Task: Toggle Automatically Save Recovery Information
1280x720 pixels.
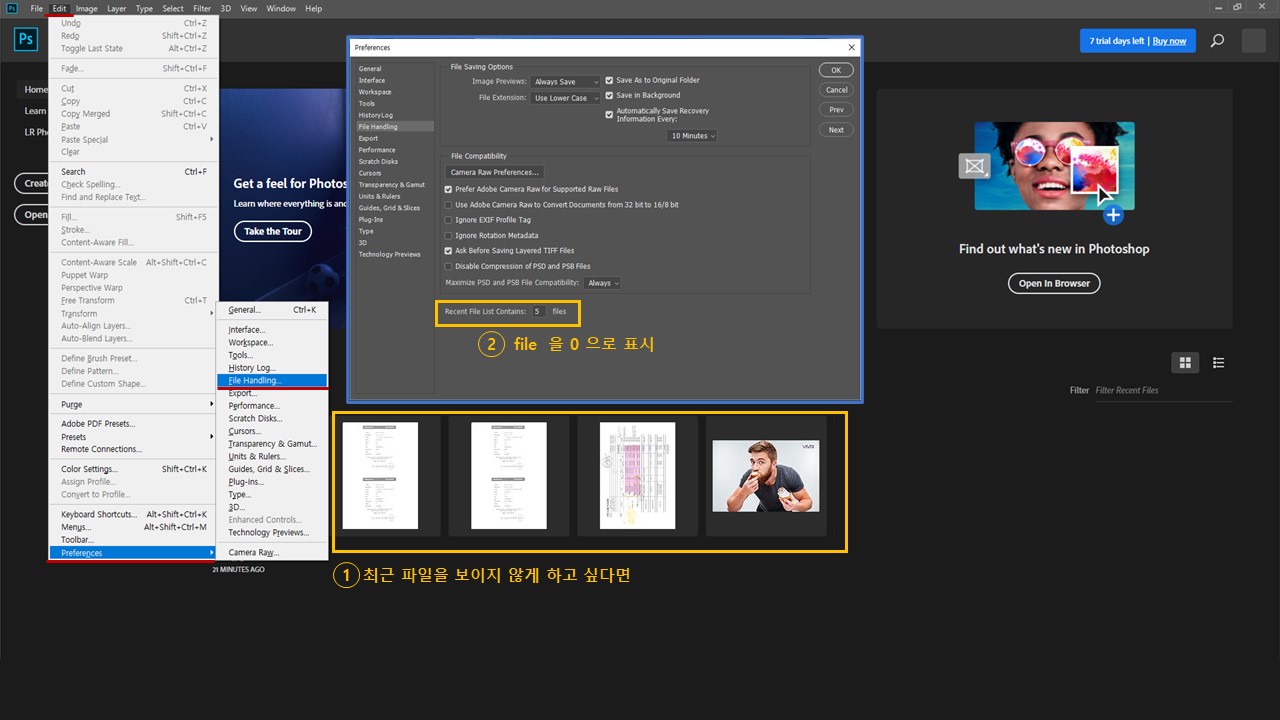Action: tap(610, 114)
